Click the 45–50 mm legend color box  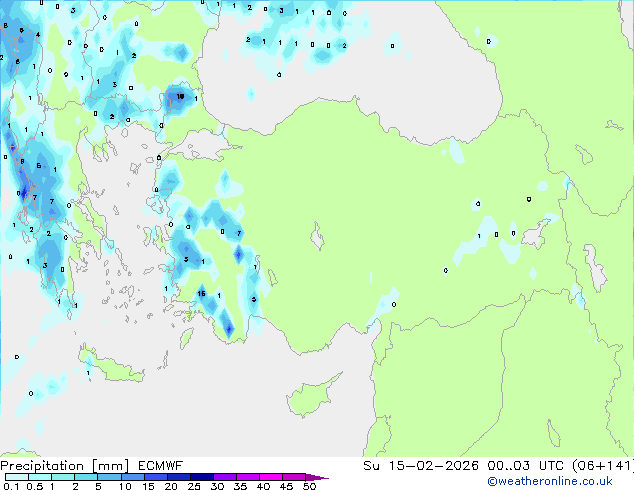294,477
